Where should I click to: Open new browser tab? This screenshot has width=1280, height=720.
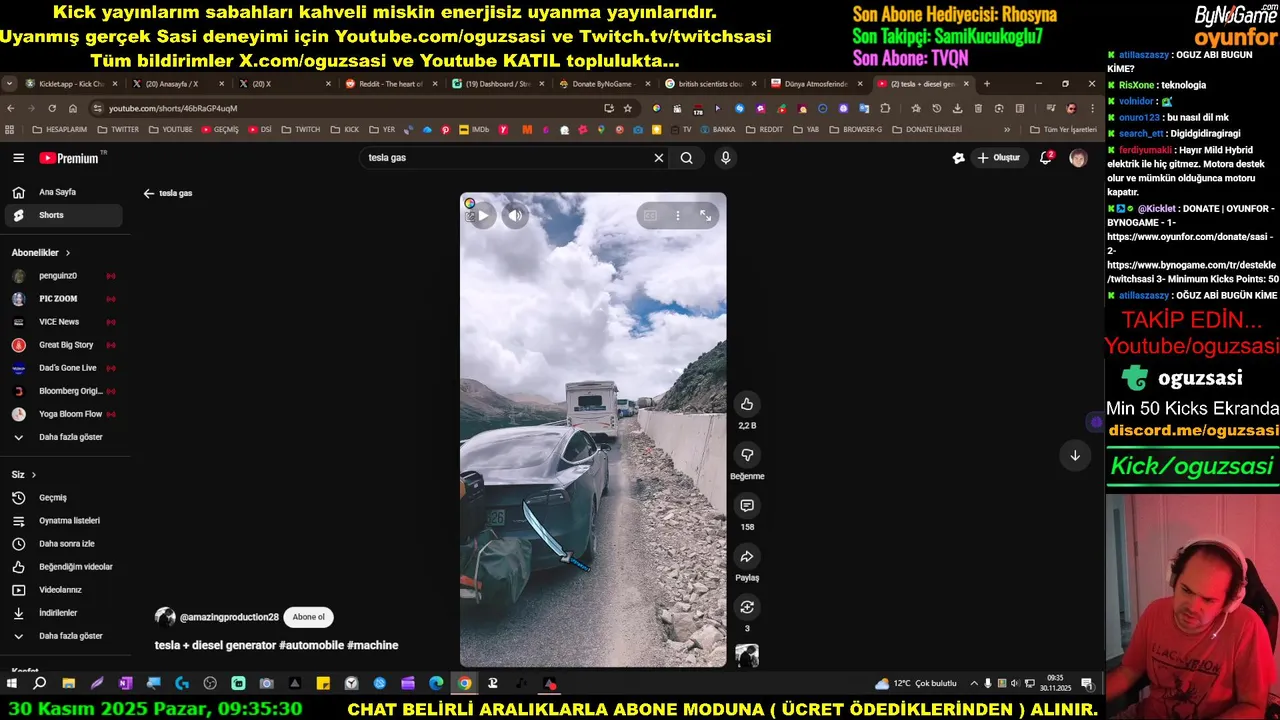tap(987, 84)
